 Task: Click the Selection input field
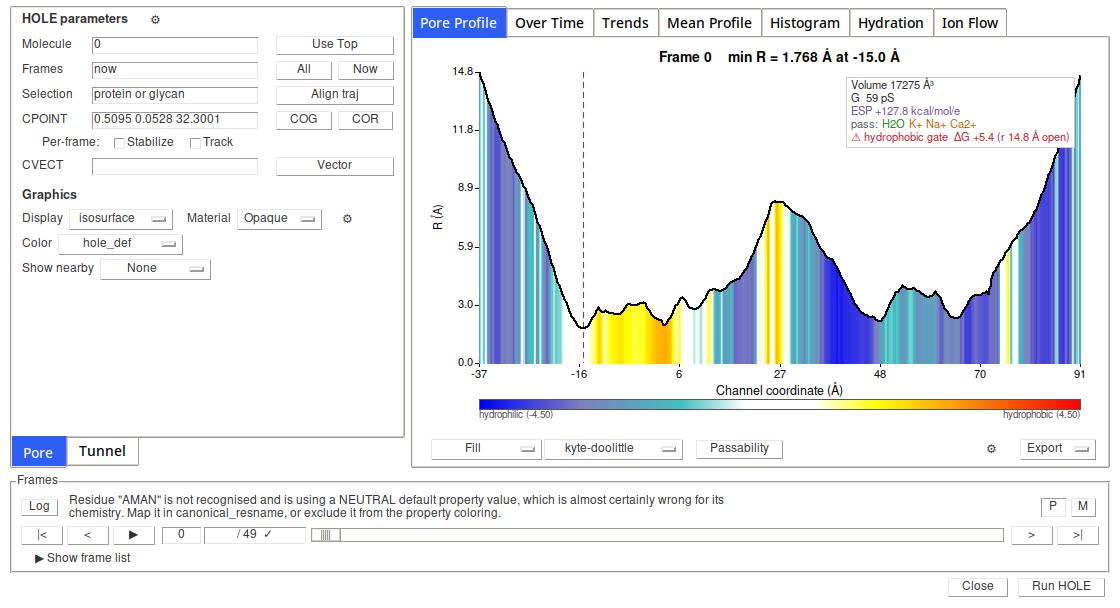pos(175,94)
